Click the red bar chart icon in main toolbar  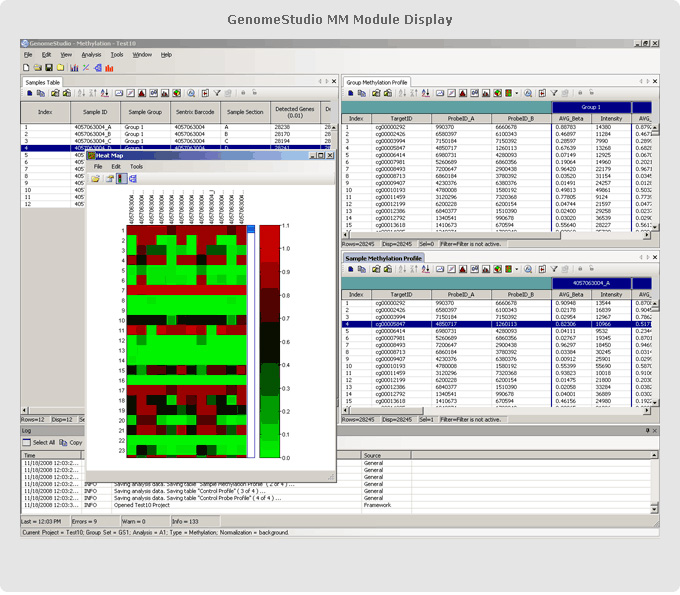(109, 67)
